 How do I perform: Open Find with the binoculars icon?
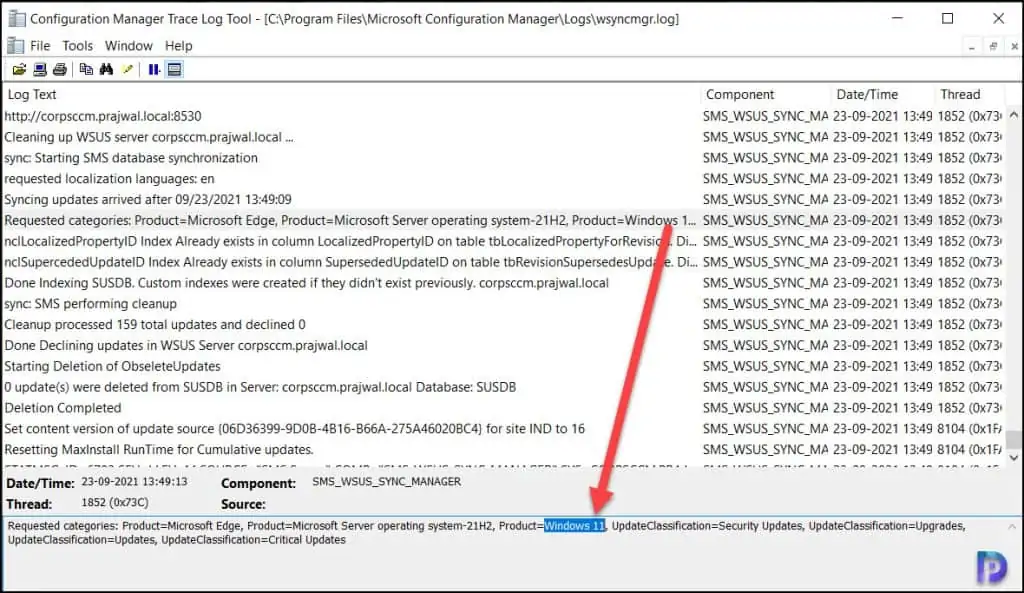coord(106,69)
